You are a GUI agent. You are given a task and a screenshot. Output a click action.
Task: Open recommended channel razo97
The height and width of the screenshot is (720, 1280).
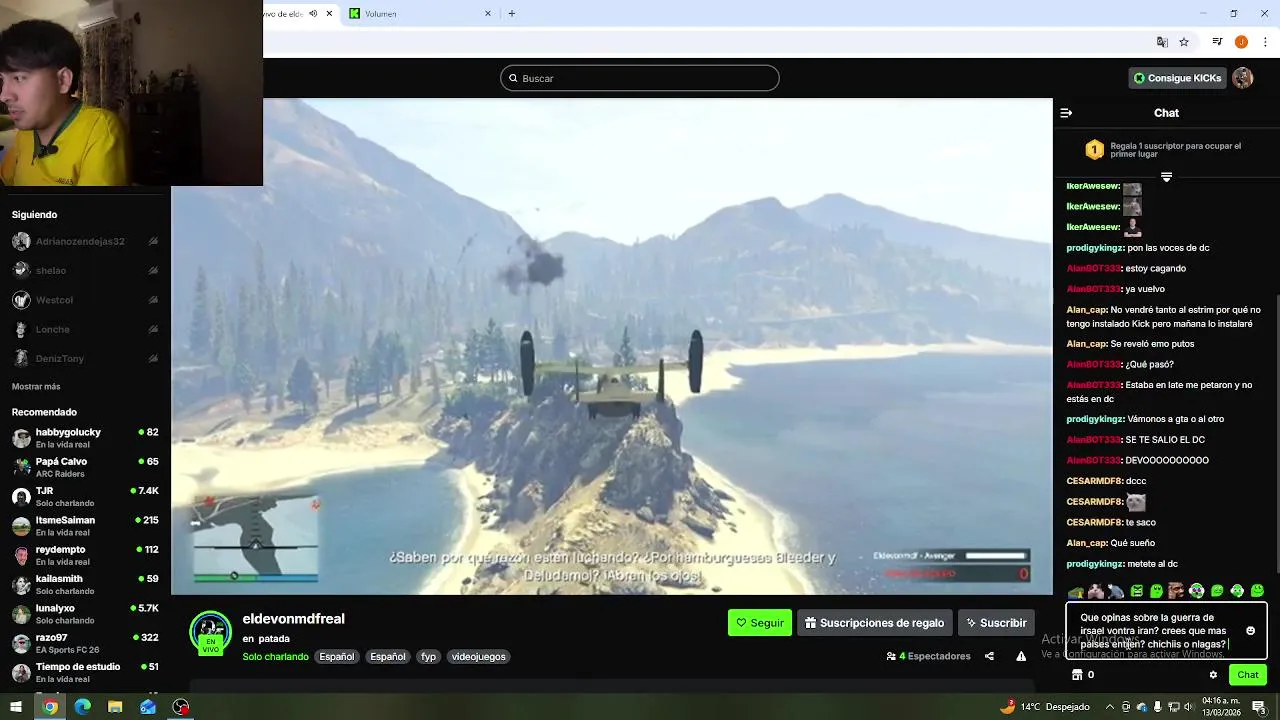point(84,643)
